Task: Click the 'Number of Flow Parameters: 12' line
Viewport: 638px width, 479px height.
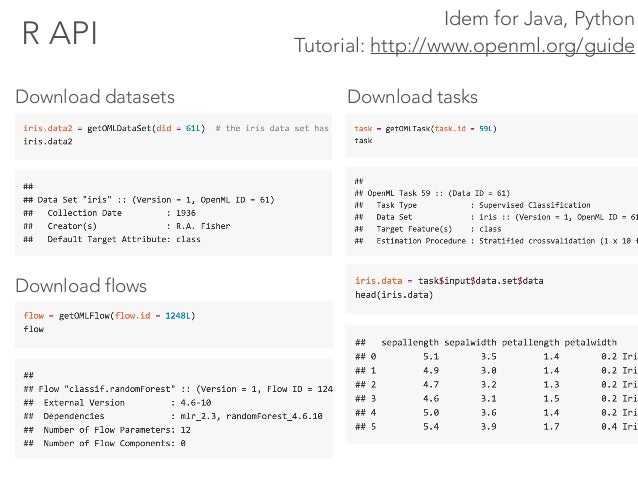Action: tap(107, 430)
